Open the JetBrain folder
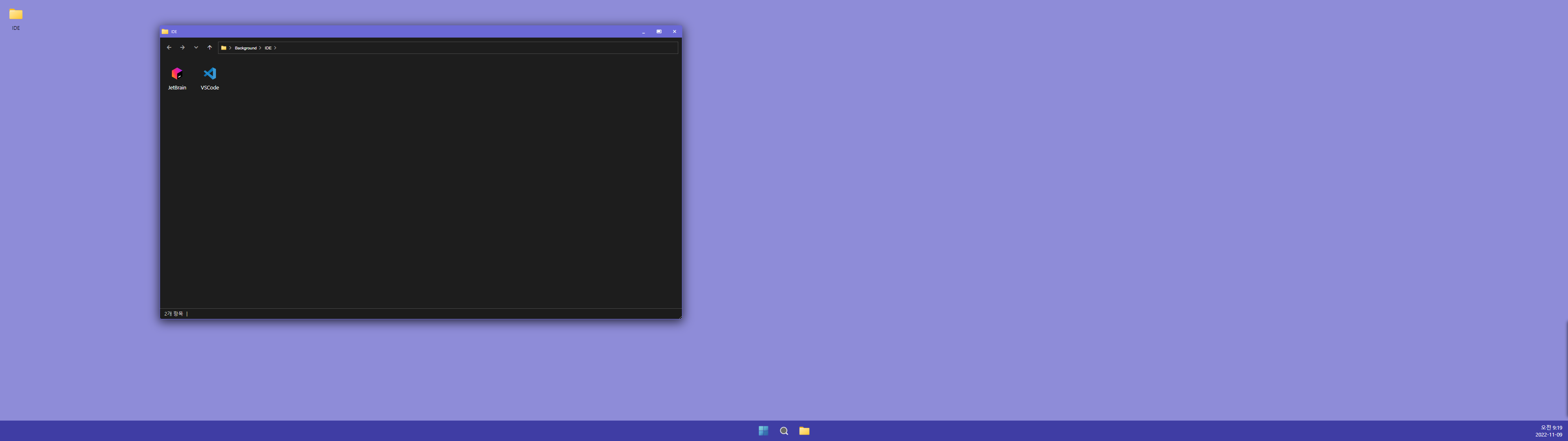Viewport: 1568px width, 441px height. (176, 74)
